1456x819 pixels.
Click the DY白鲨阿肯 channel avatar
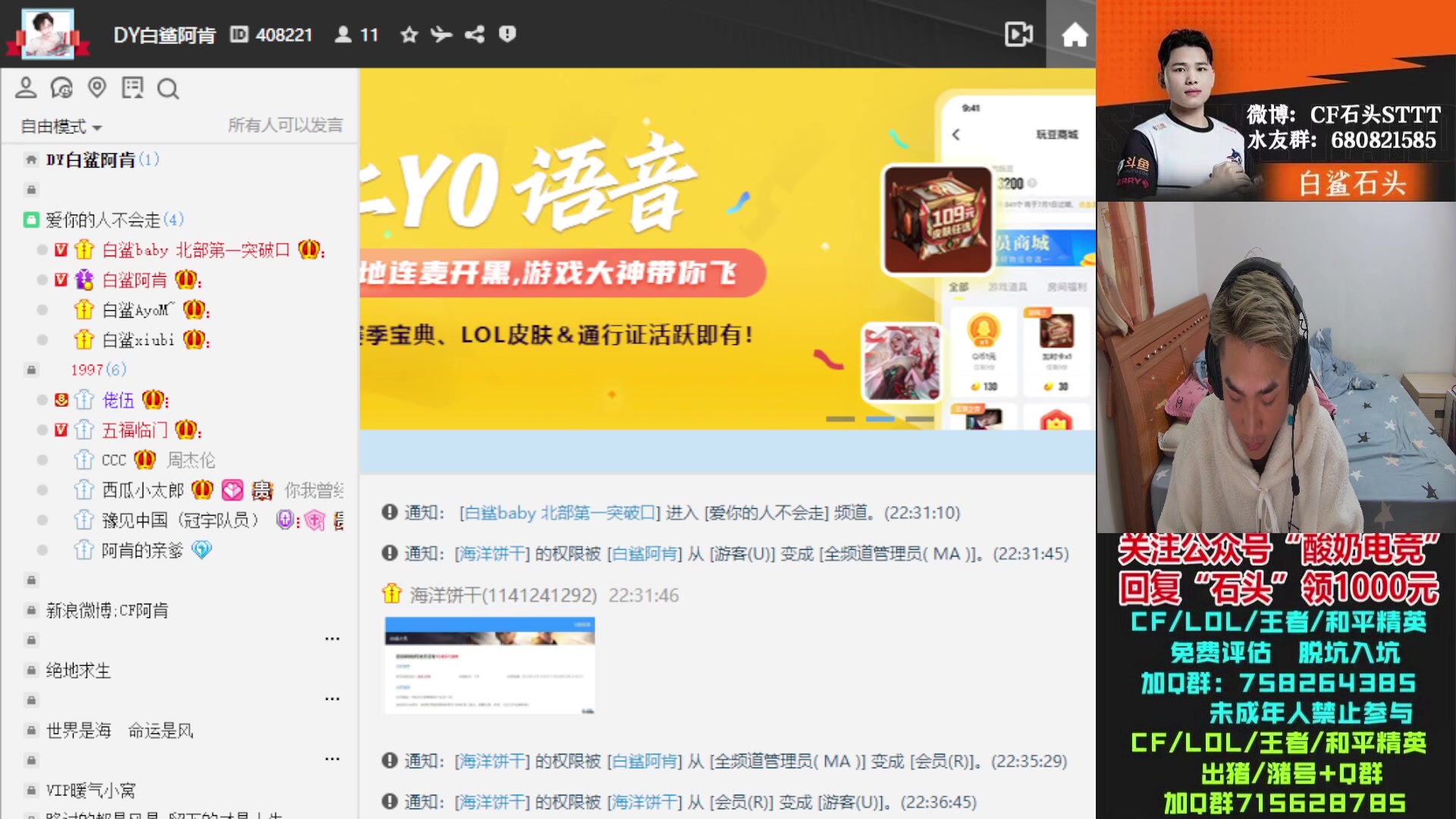tap(48, 33)
